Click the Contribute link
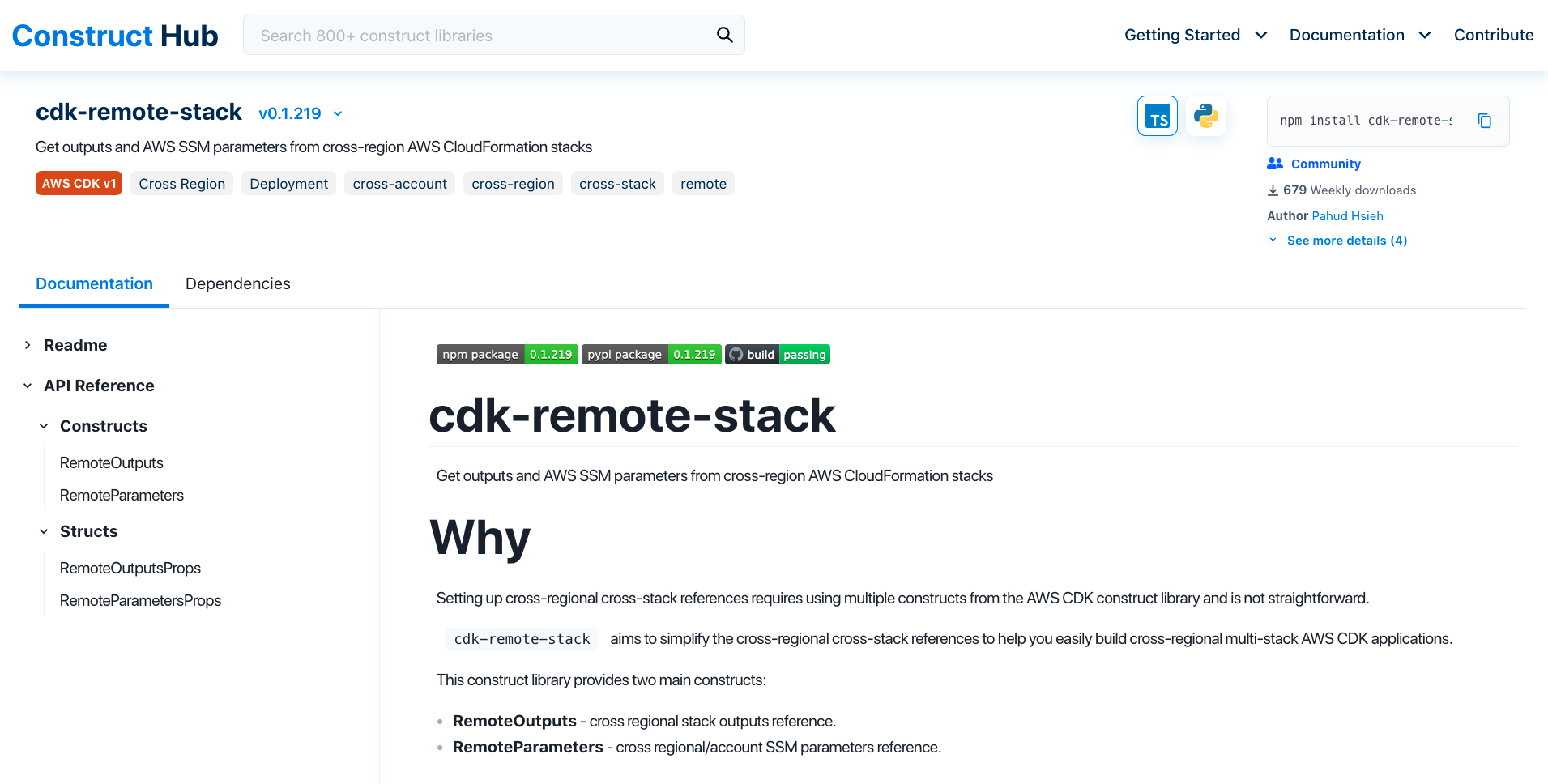The width and height of the screenshot is (1548, 784). 1493,35
